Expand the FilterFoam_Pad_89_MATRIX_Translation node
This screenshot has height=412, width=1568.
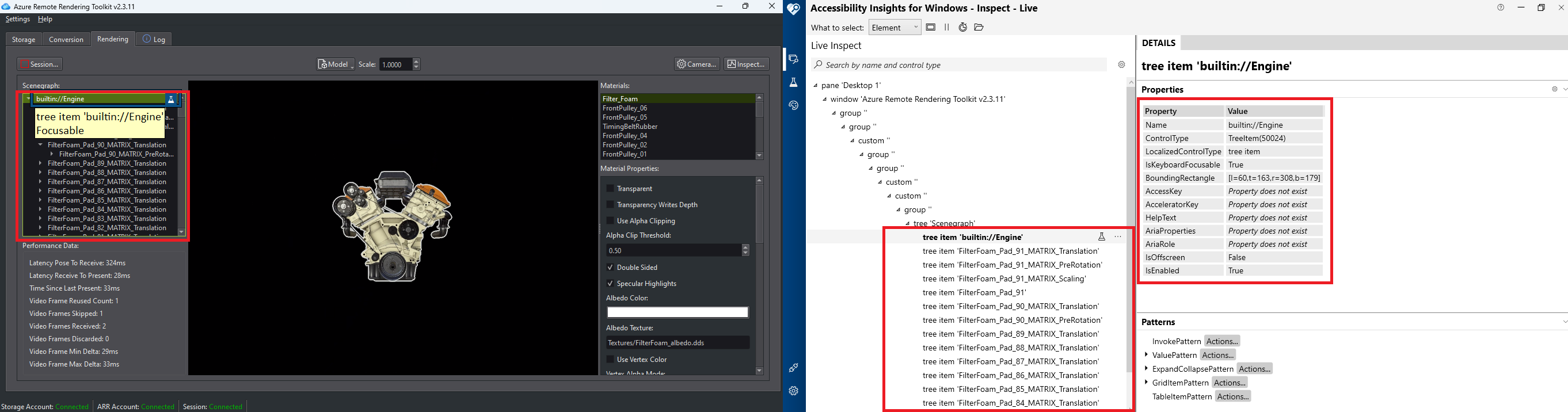[40, 163]
